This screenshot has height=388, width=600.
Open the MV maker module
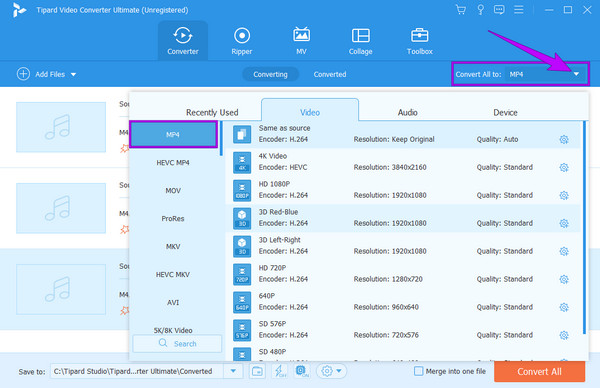(301, 41)
